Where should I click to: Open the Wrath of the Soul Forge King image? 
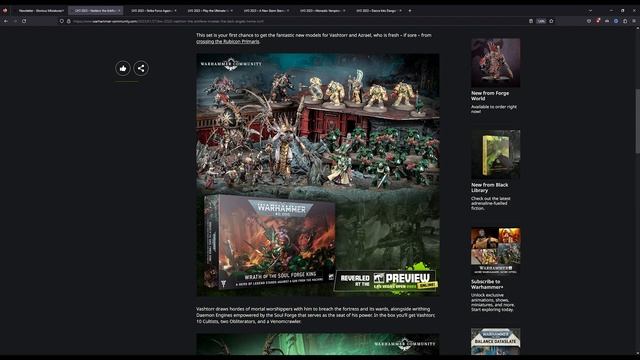point(318,175)
